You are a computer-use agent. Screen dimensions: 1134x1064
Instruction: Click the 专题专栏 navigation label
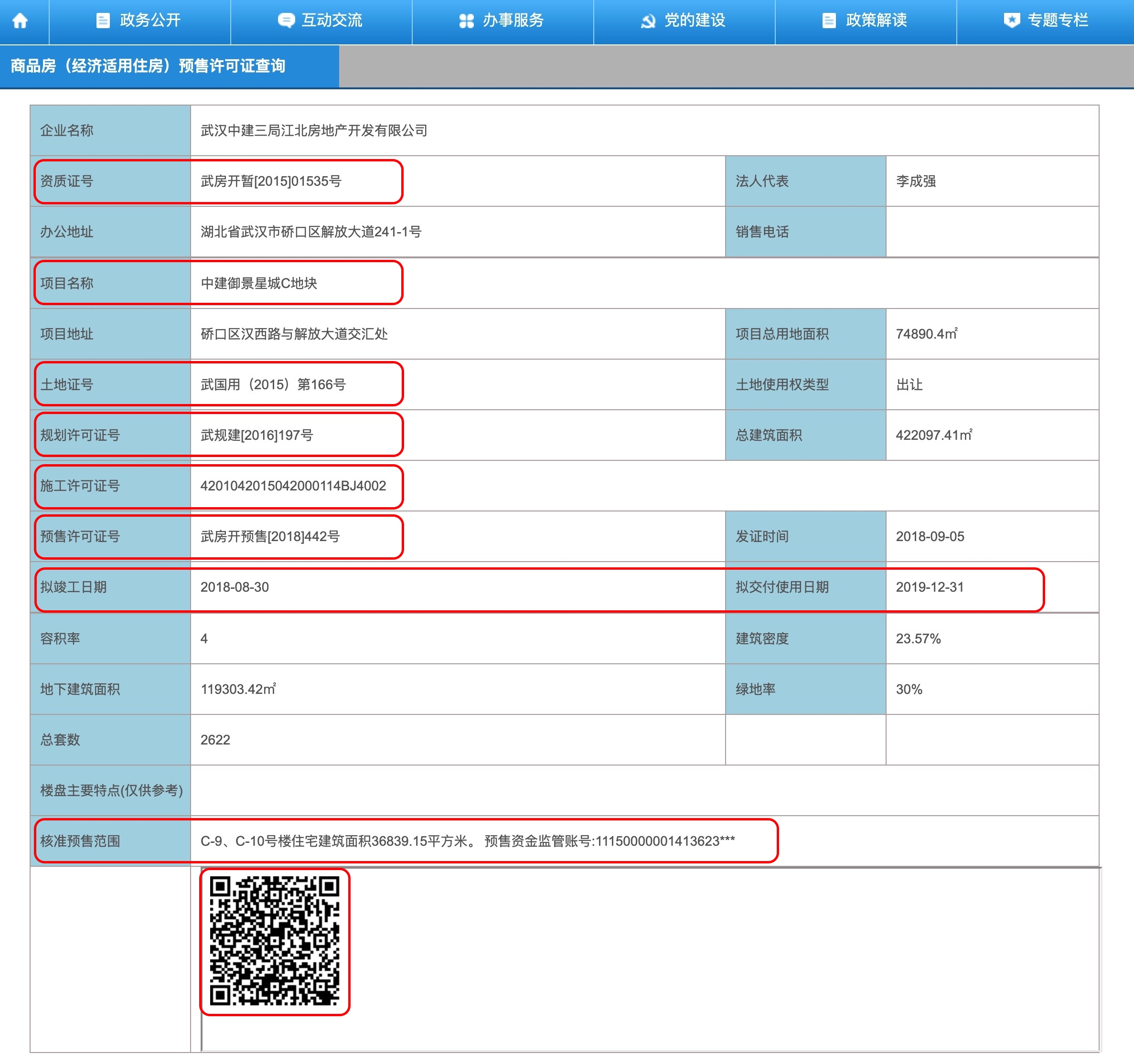point(1058,21)
